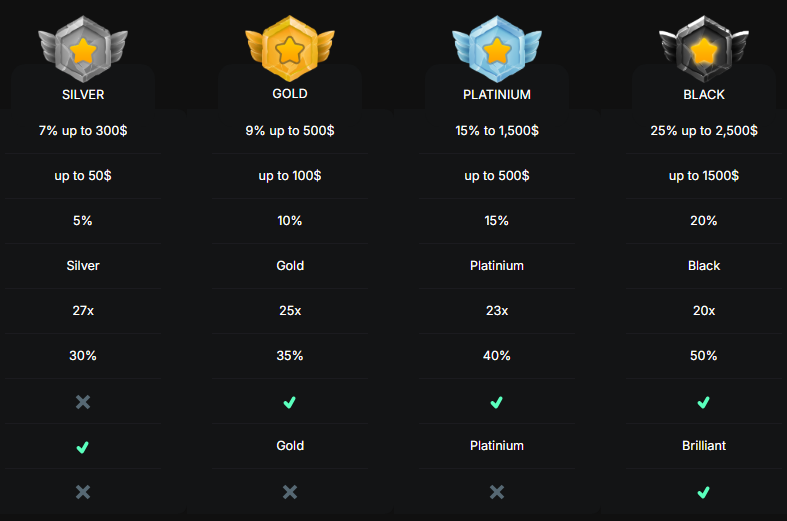The width and height of the screenshot is (787, 521).
Task: Click the '9% up to 500$' cell
Action: pos(290,131)
